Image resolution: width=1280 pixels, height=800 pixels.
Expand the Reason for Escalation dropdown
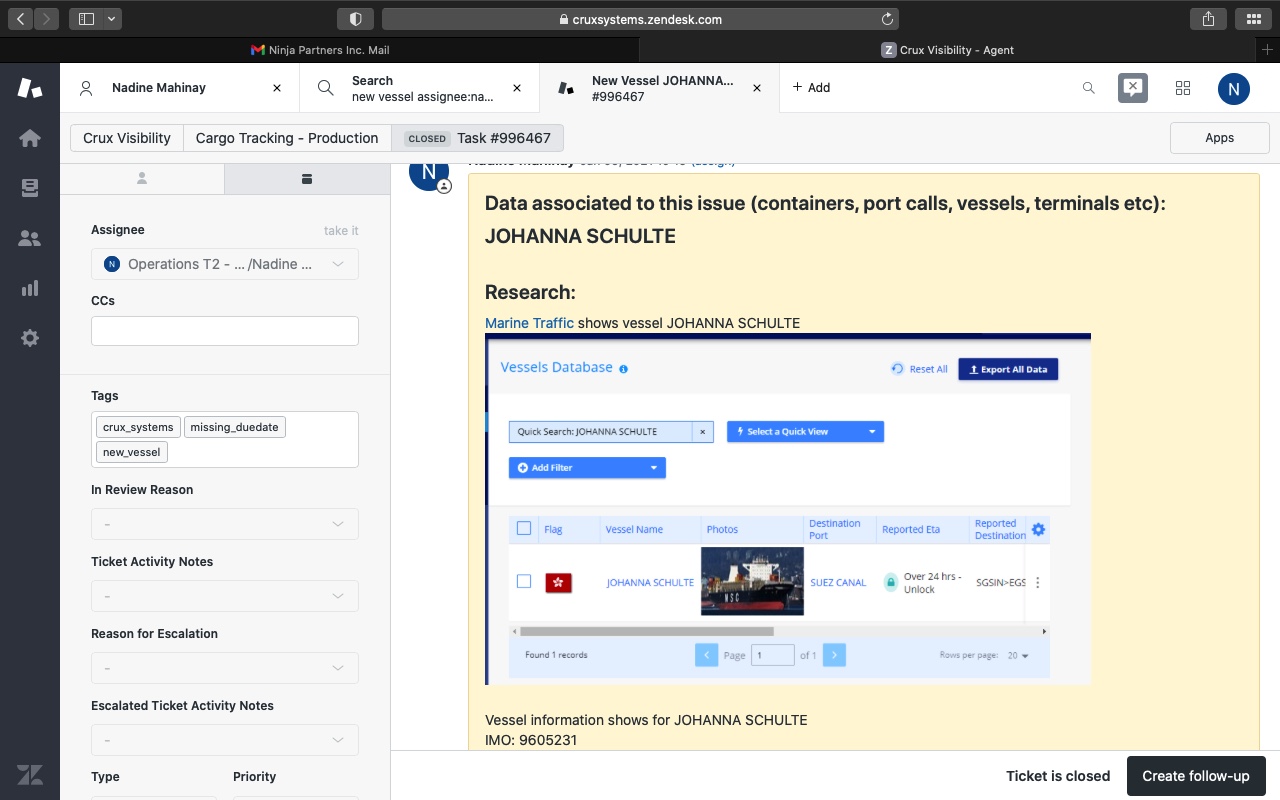click(225, 668)
